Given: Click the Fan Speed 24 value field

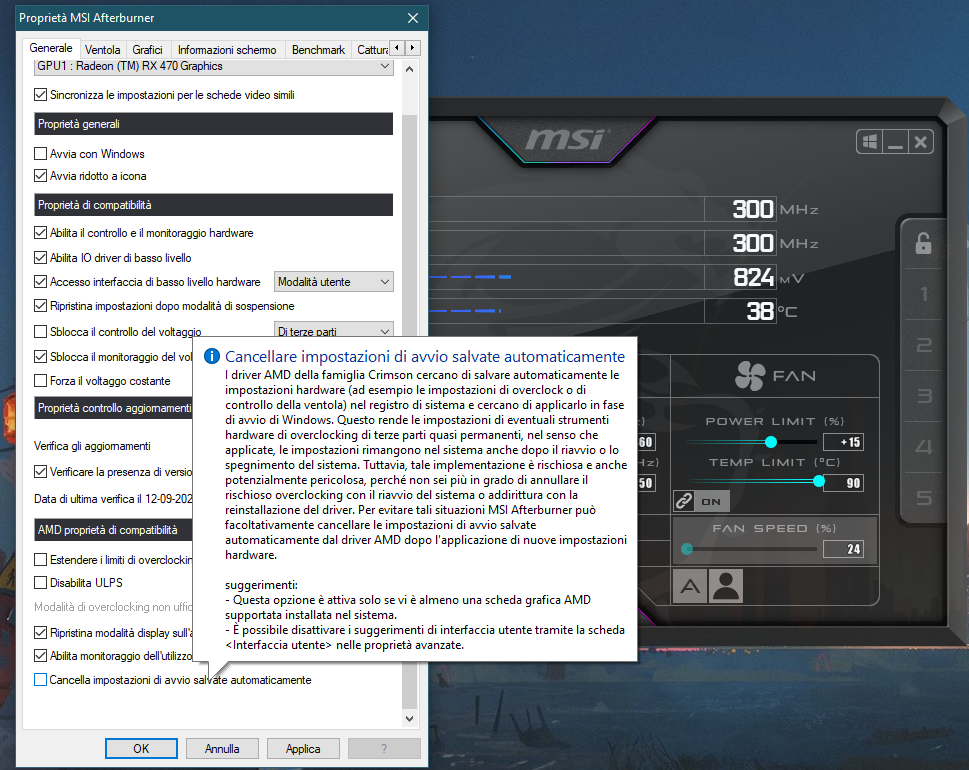Looking at the screenshot, I should click(x=843, y=549).
